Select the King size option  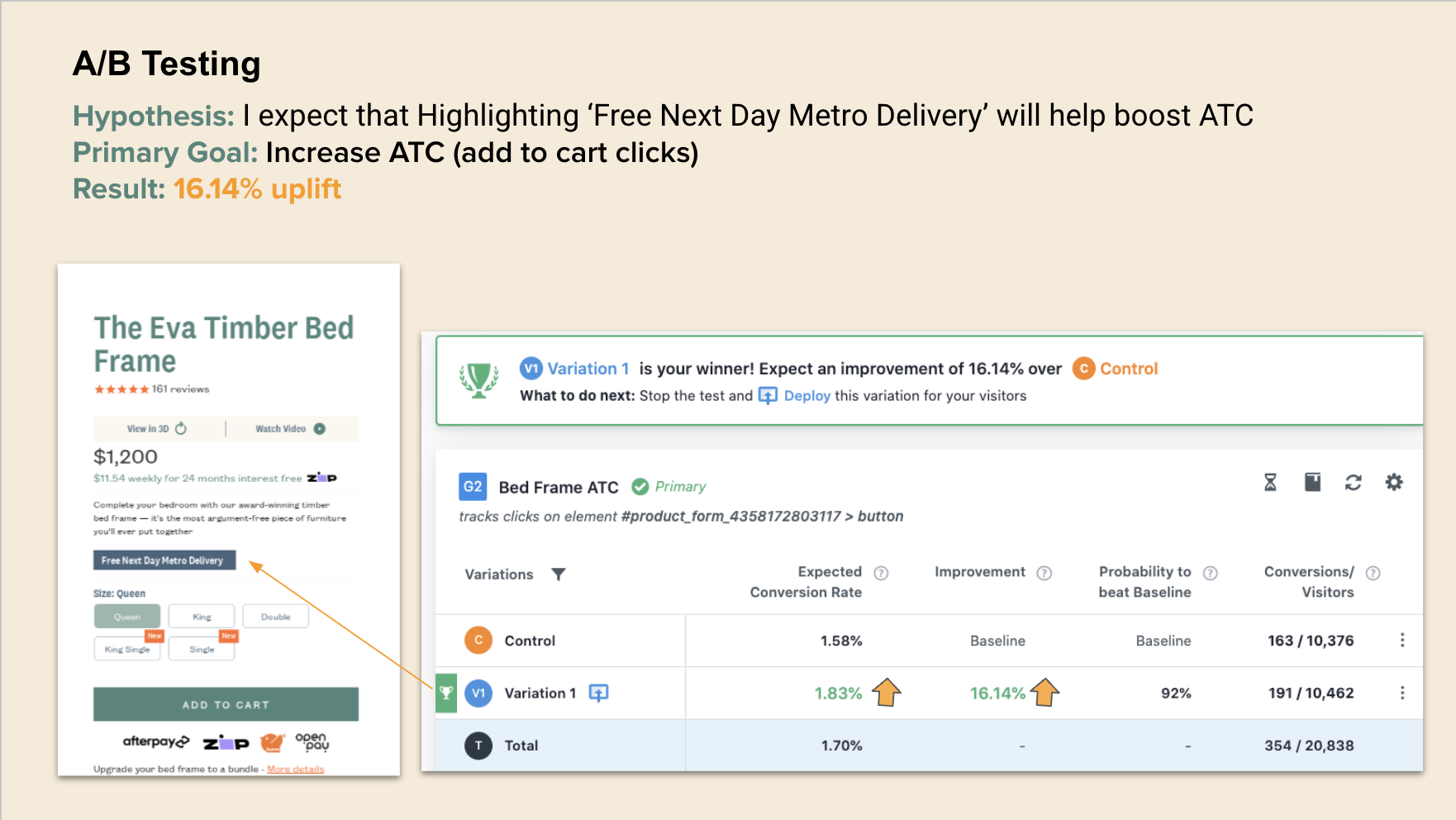click(202, 617)
